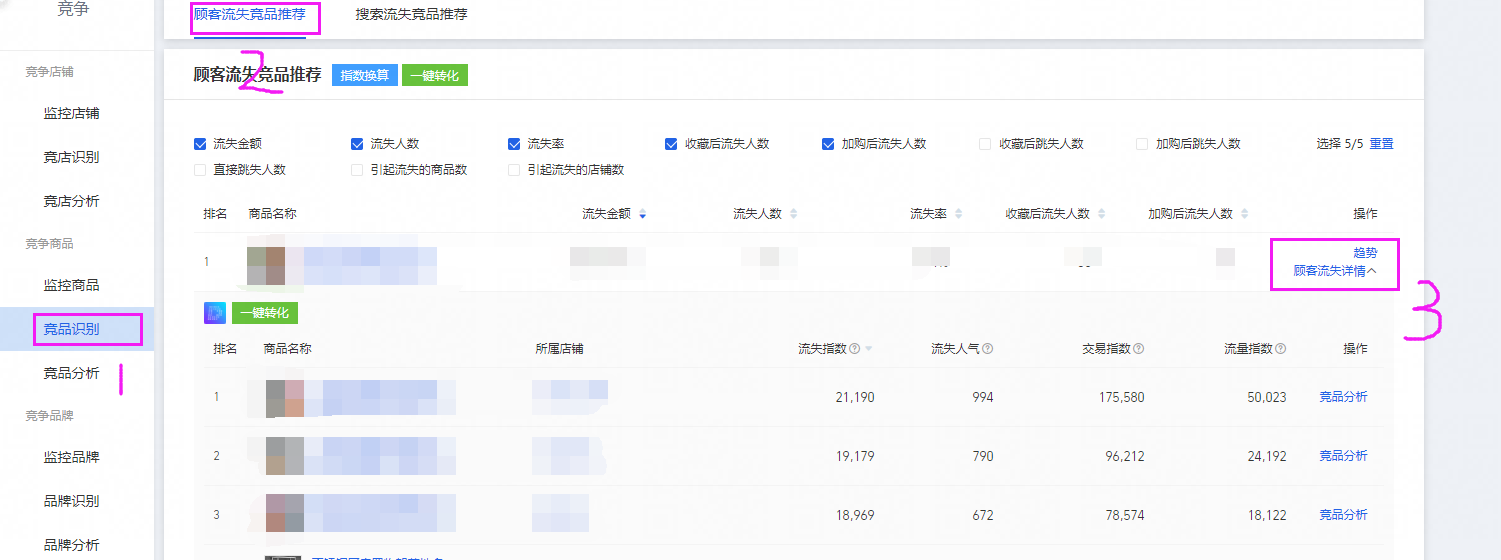The image size is (1501, 560).
Task: Click the 流量指数 value 24,192
Action: click(x=1267, y=456)
